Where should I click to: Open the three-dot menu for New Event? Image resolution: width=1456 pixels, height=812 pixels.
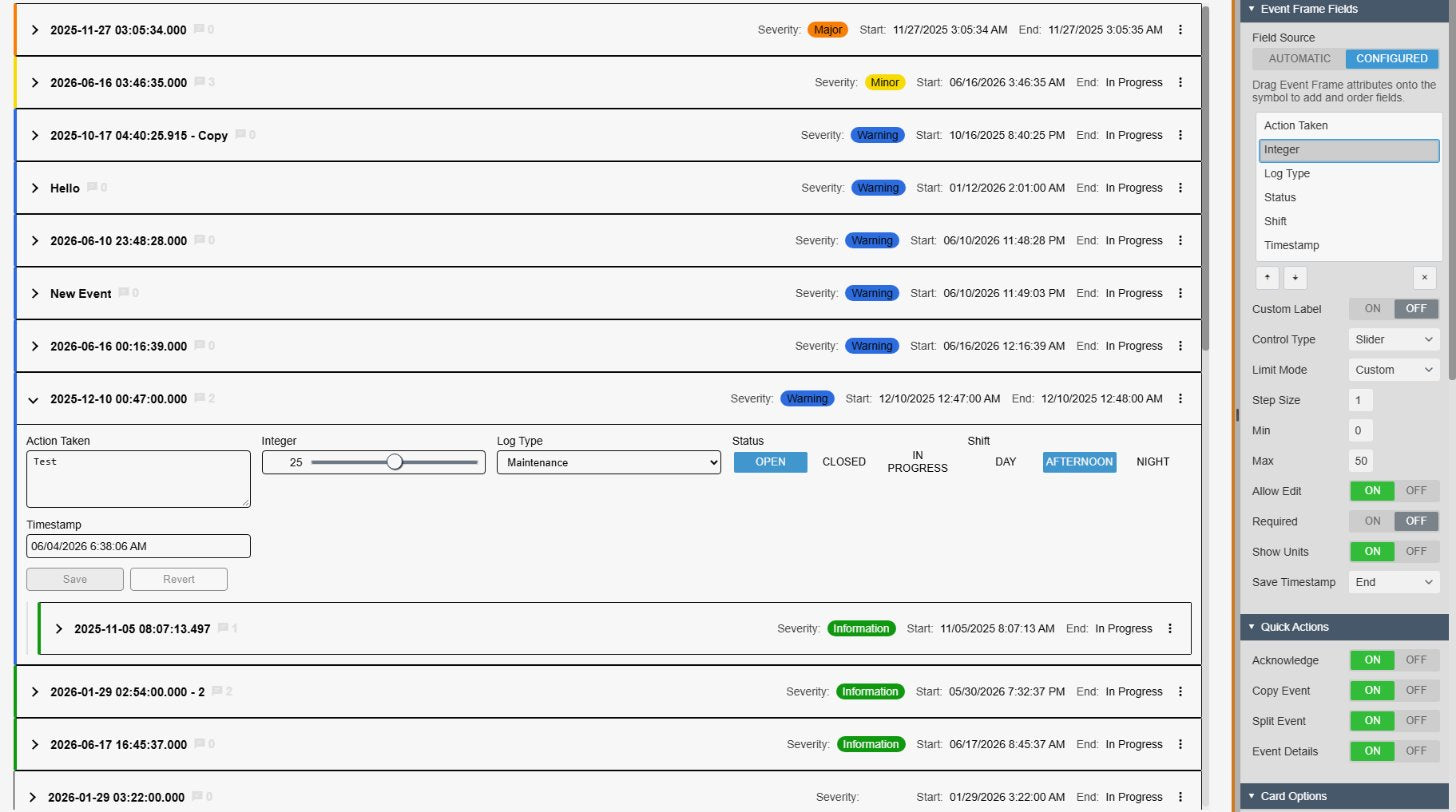click(x=1180, y=293)
